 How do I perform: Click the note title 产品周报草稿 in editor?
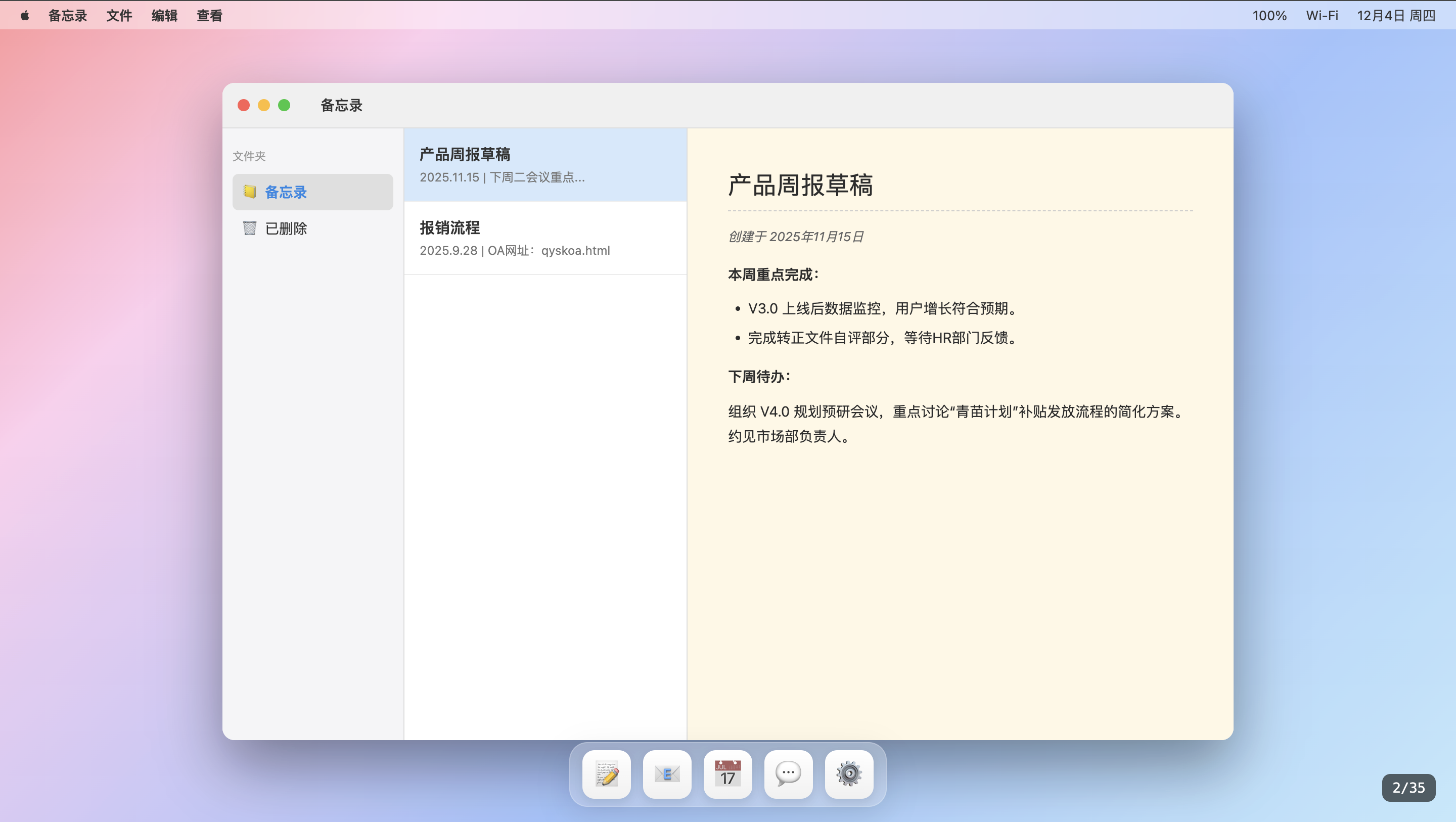point(799,186)
